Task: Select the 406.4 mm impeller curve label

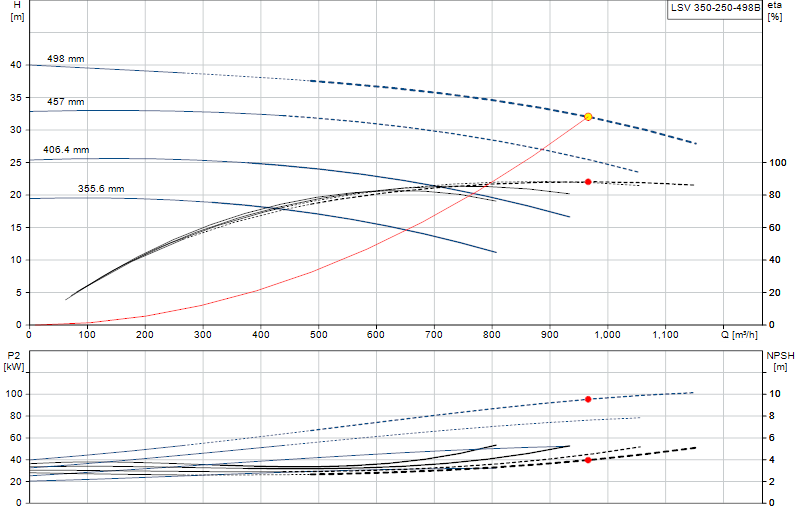Action: (x=66, y=150)
